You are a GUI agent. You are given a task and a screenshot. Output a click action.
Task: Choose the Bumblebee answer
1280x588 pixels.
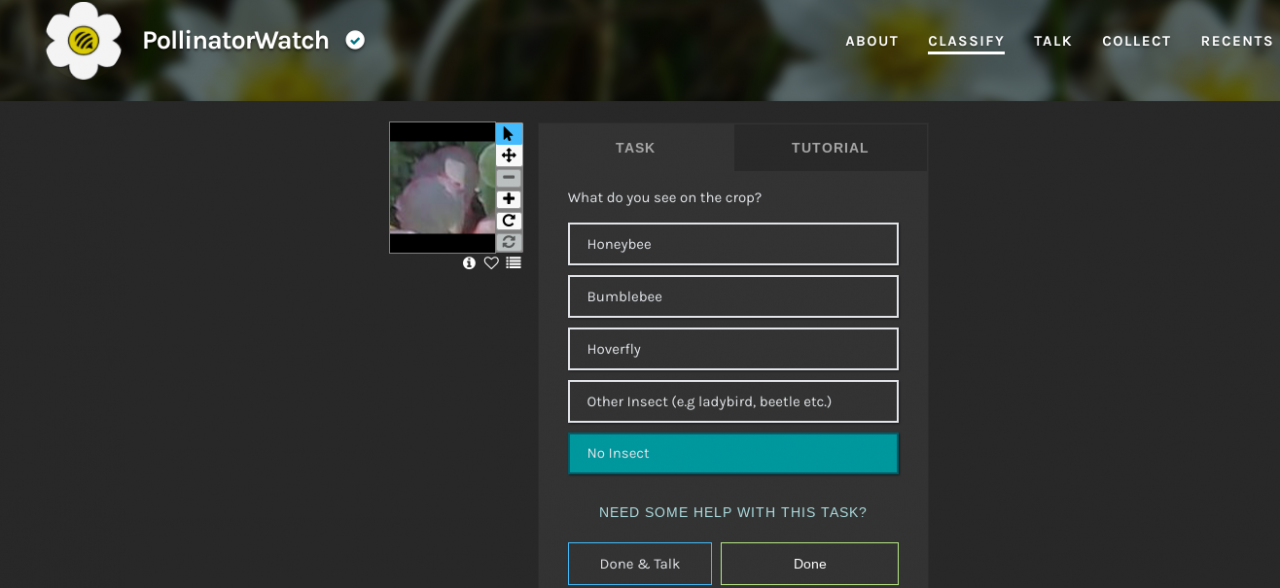(733, 296)
